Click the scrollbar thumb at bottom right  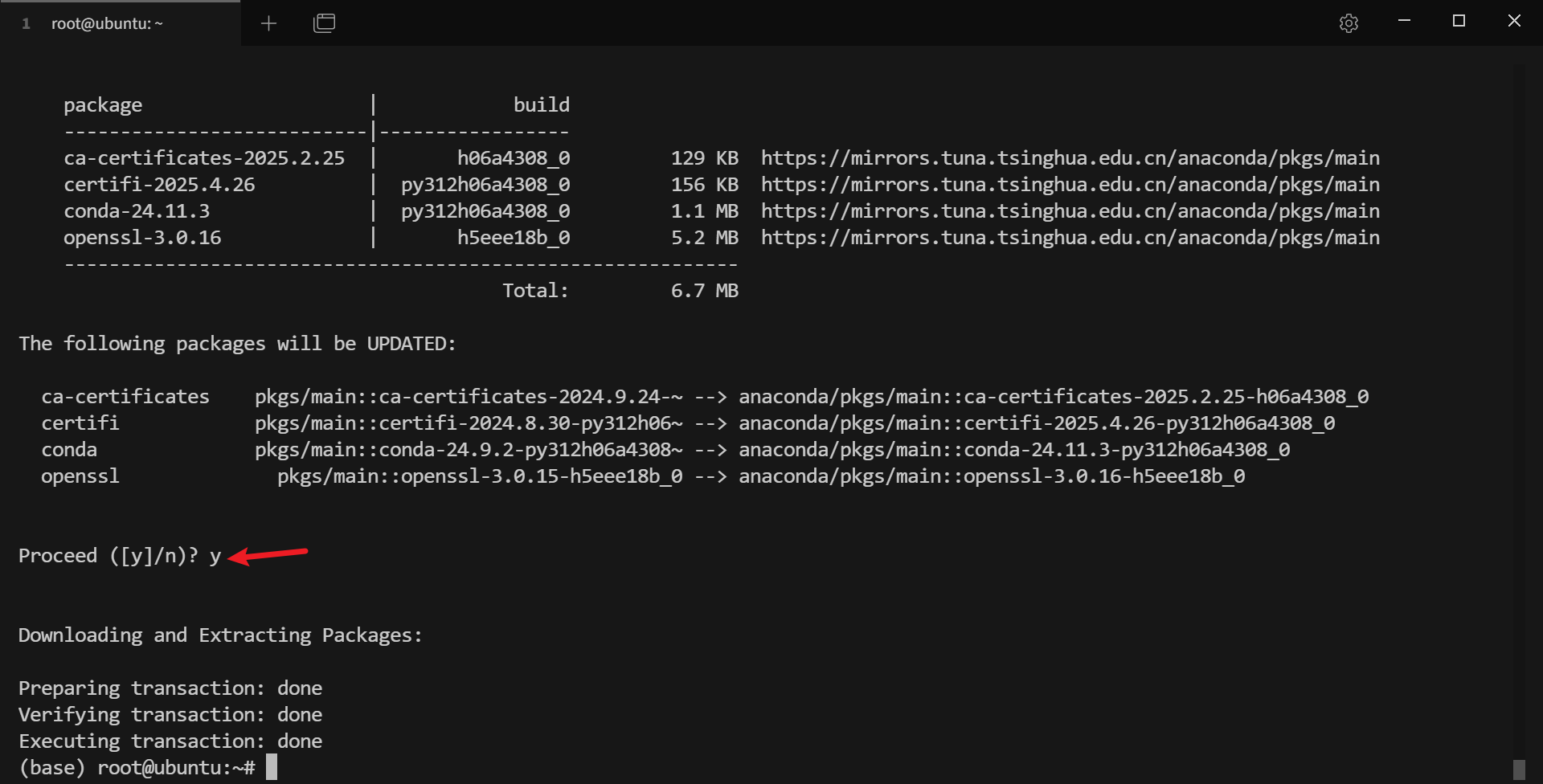click(x=1518, y=769)
